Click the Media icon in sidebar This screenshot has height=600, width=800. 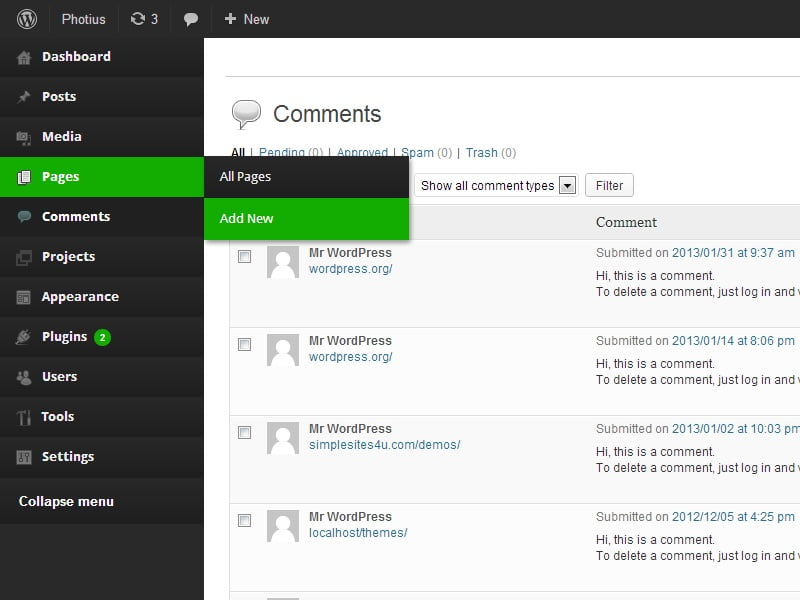coord(23,137)
